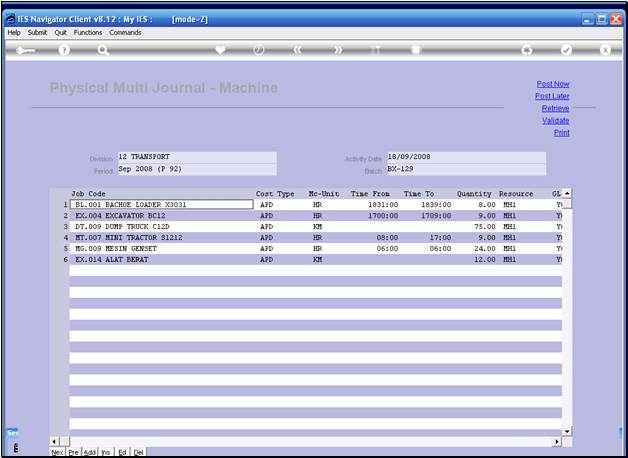Image resolution: width=628 pixels, height=458 pixels.
Task: Click the Post Later link
Action: 552,96
